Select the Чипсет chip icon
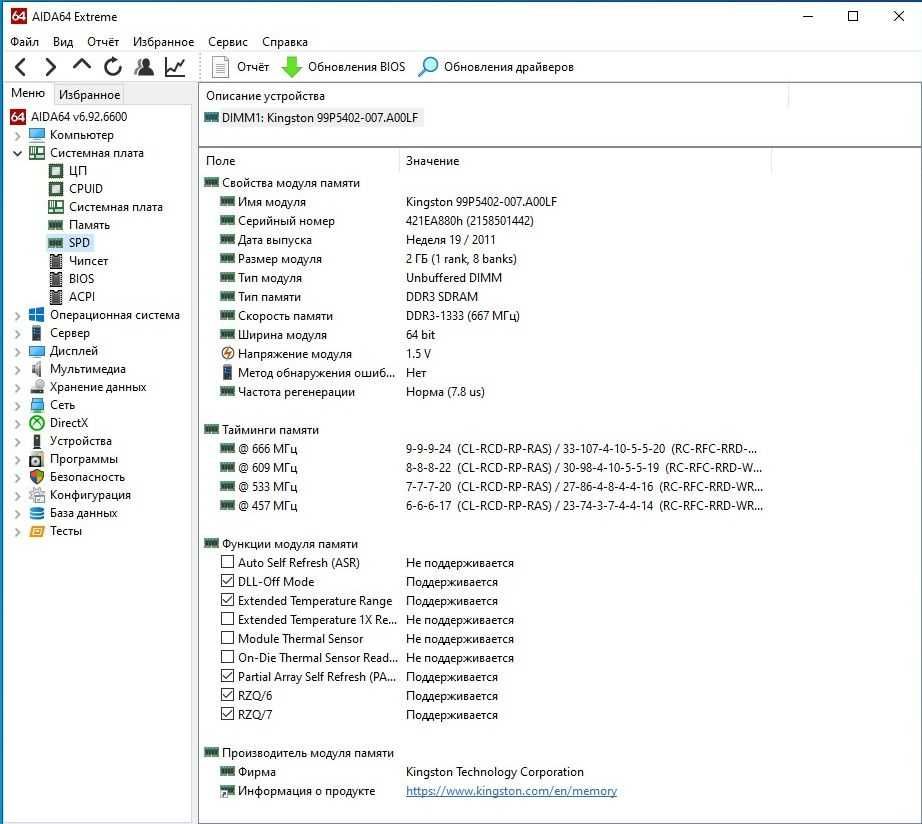Screen dimensions: 922x824 pyautogui.click(x=56, y=261)
